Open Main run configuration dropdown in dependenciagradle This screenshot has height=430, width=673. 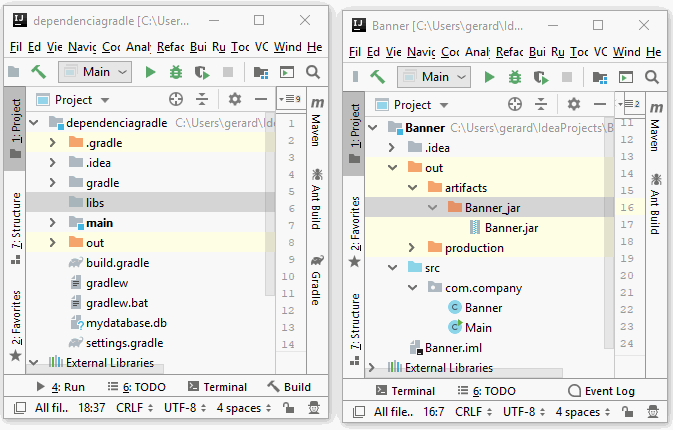[95, 72]
